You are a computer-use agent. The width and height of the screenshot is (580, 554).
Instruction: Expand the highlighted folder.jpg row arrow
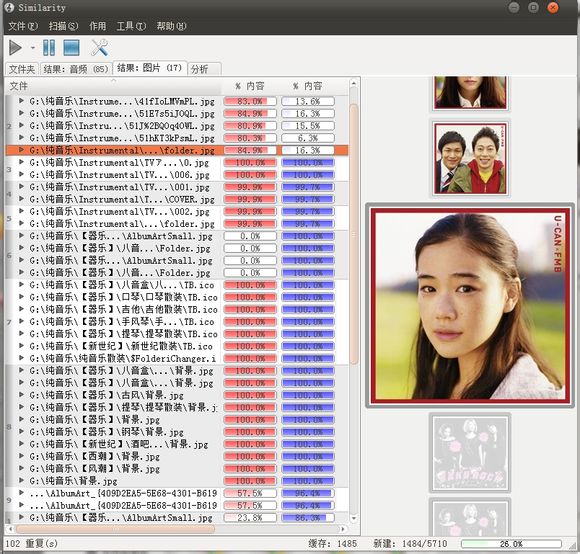click(21, 150)
